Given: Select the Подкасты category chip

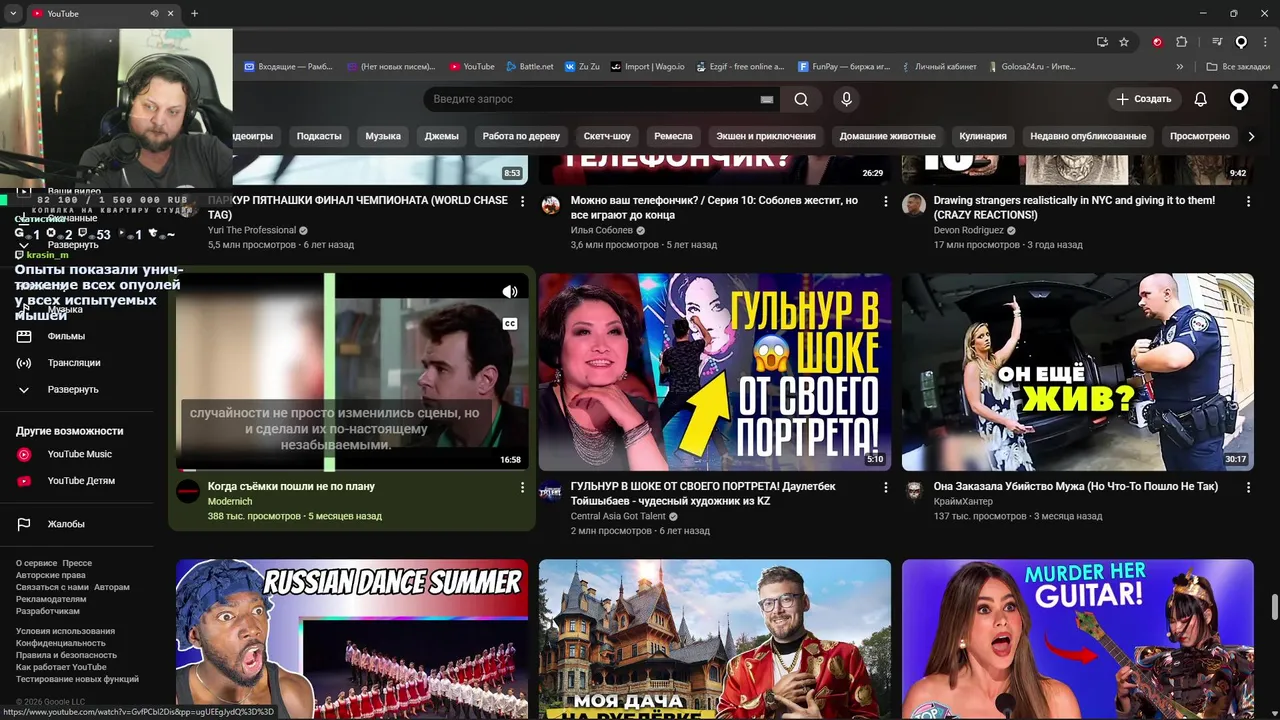Looking at the screenshot, I should pos(319,136).
